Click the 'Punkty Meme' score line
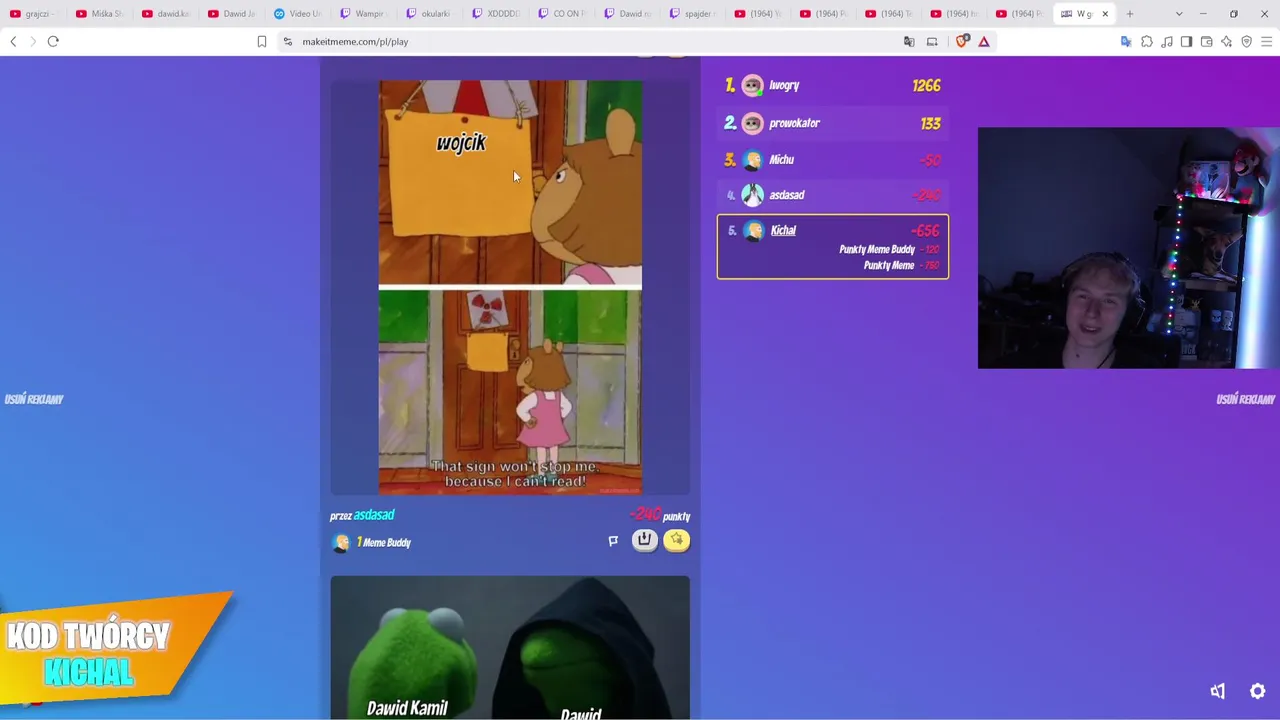Image resolution: width=1280 pixels, height=720 pixels. click(901, 265)
